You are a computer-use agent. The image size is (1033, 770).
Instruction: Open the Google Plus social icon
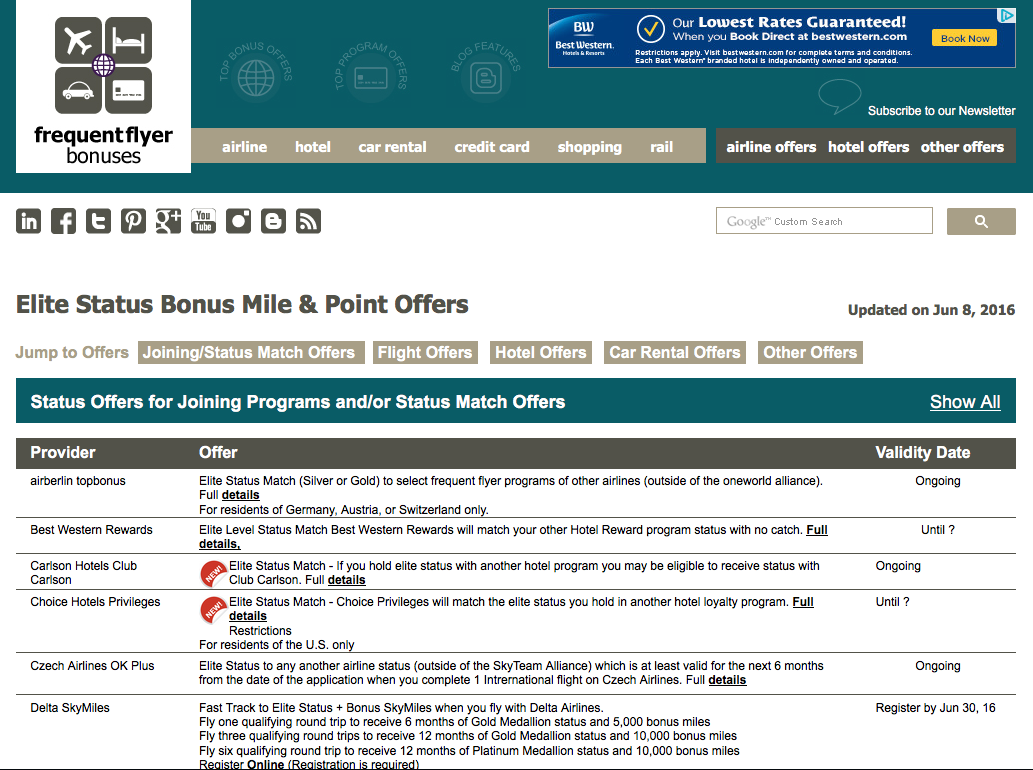168,221
